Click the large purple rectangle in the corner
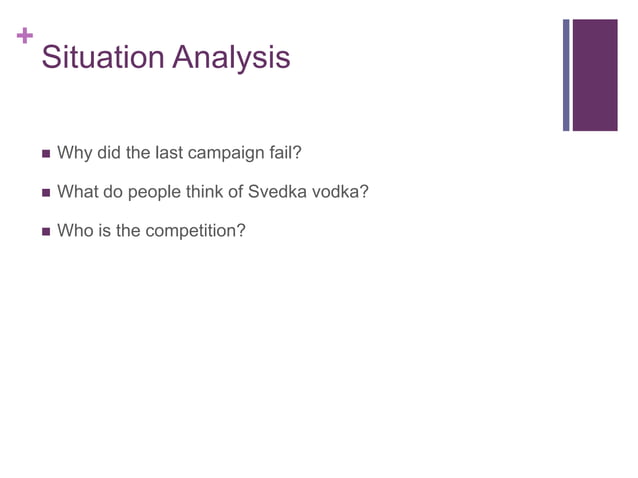The image size is (638, 478). (x=595, y=74)
